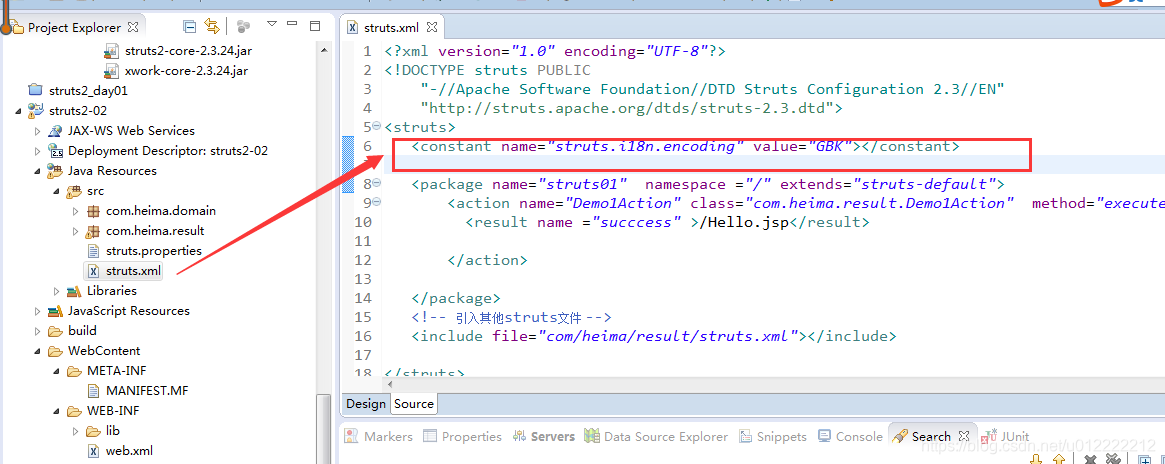Collapse the WebContent folder
The image size is (1165, 464).
pos(38,351)
